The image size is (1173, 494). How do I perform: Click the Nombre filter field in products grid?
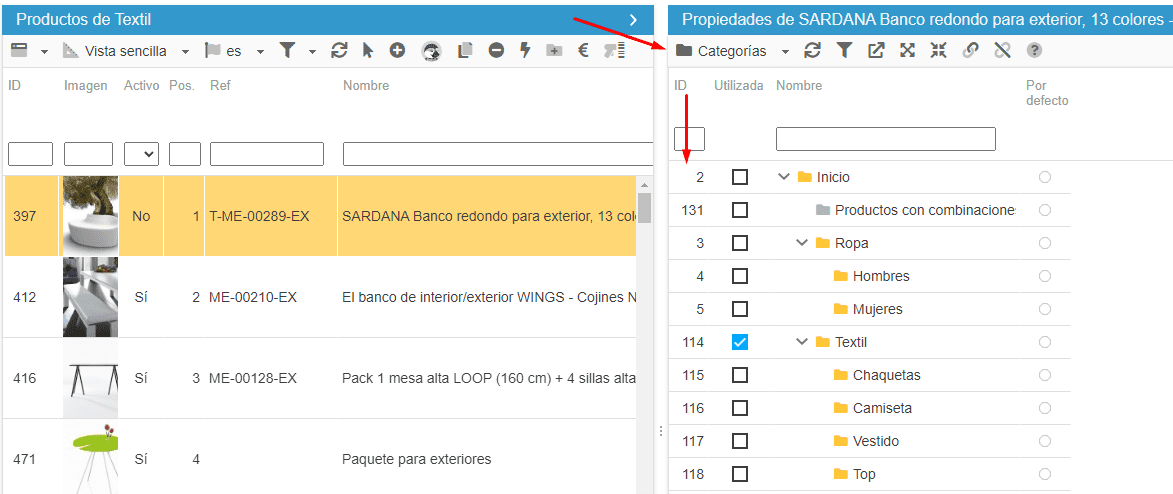pyautogui.click(x=497, y=154)
